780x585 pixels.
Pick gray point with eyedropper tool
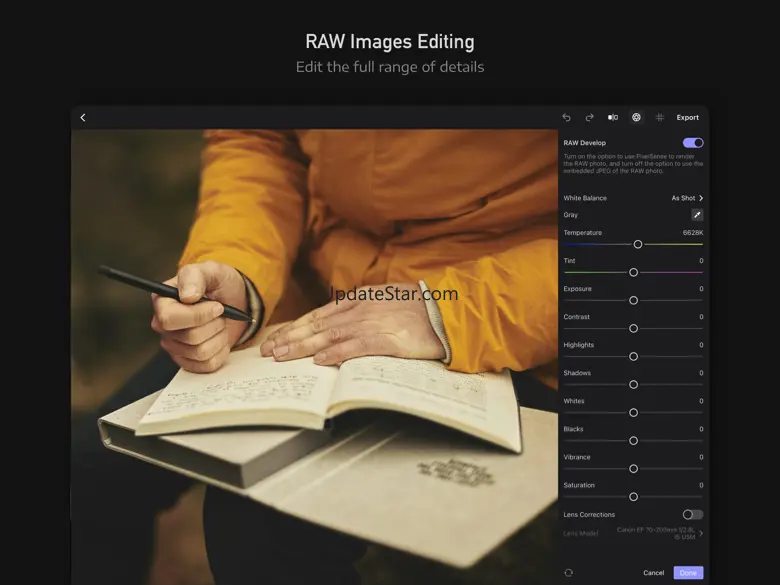697,215
